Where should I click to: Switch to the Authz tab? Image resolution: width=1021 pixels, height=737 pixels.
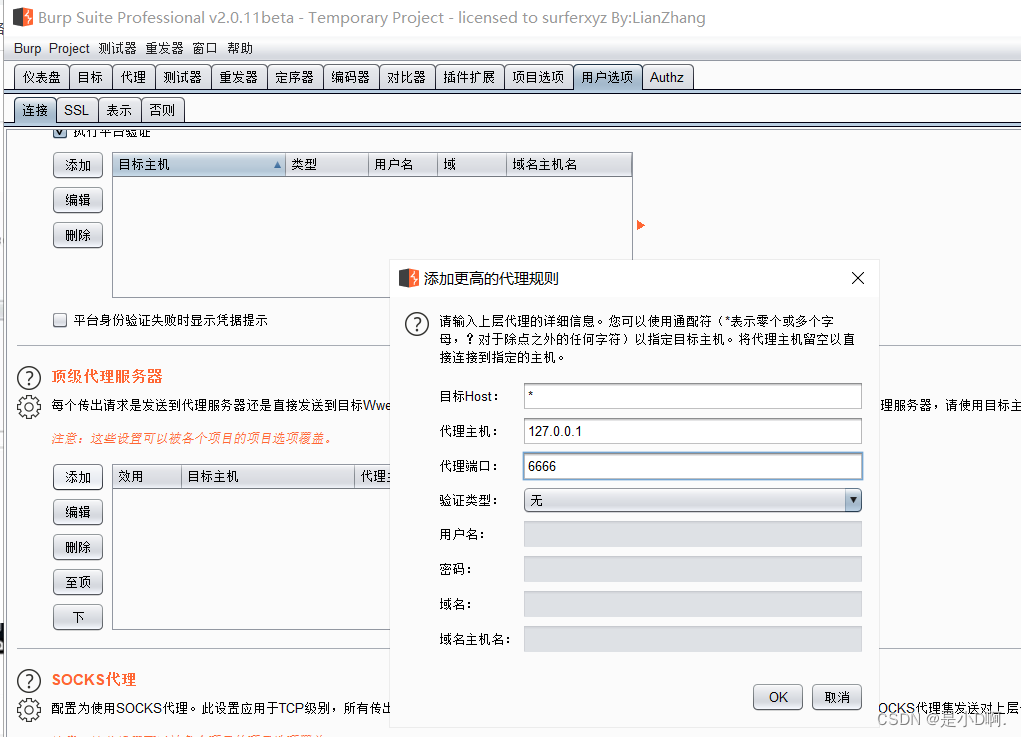coord(667,77)
